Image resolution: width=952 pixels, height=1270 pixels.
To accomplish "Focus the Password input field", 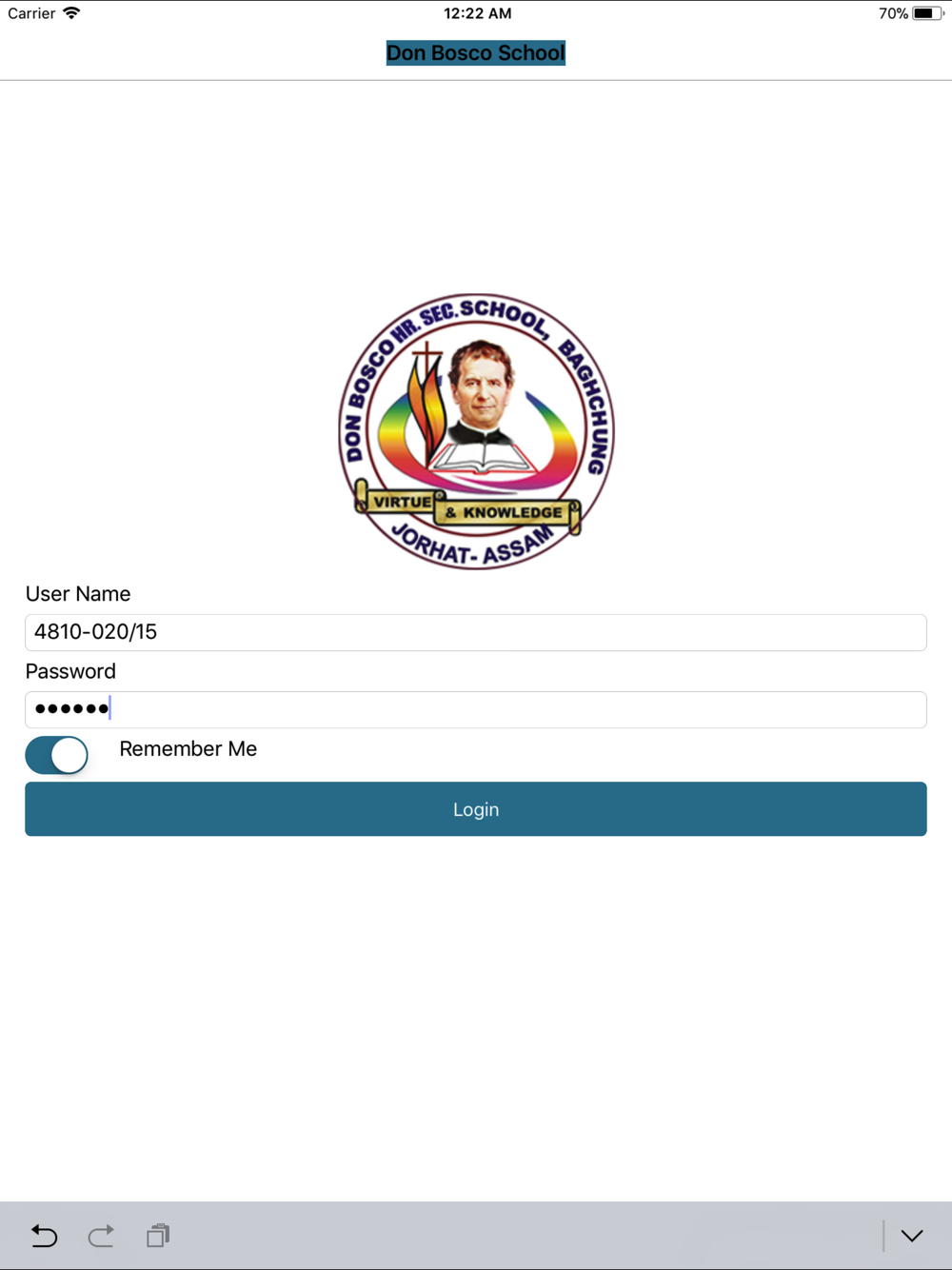I will pos(476,709).
